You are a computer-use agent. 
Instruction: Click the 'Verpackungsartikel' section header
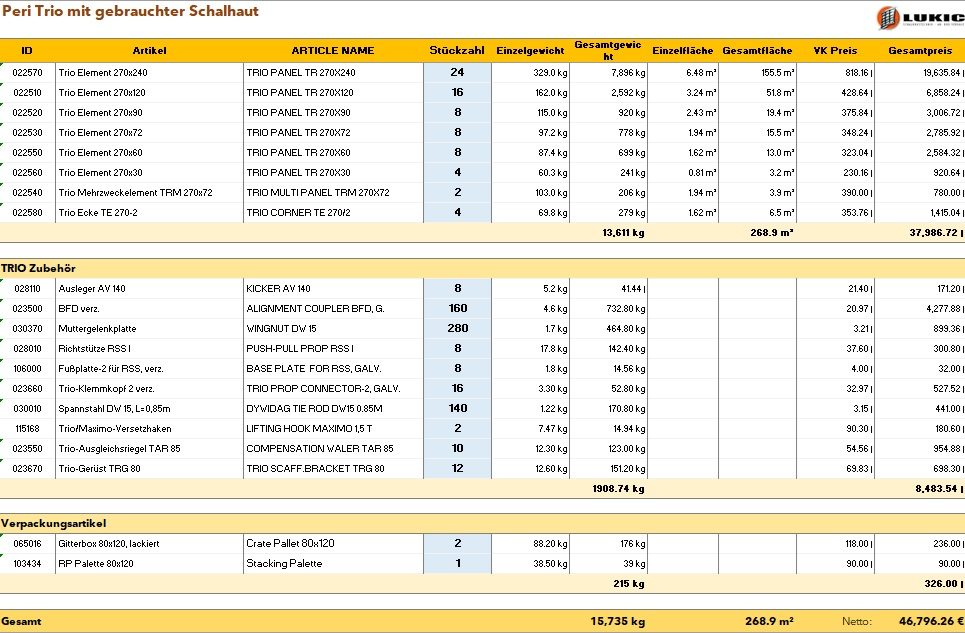54,524
